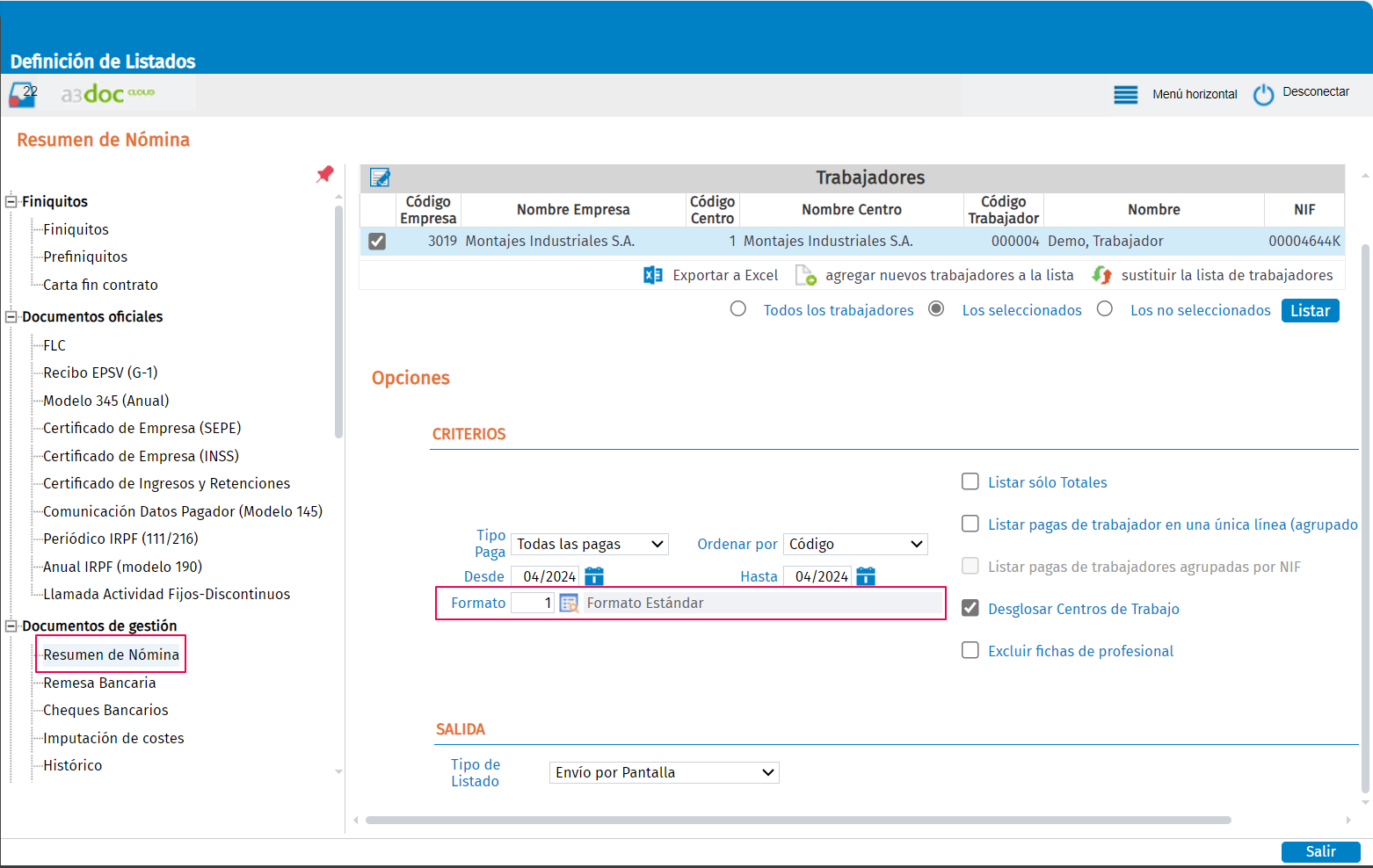
Task: Click Menú horizontal label
Action: (x=1195, y=94)
